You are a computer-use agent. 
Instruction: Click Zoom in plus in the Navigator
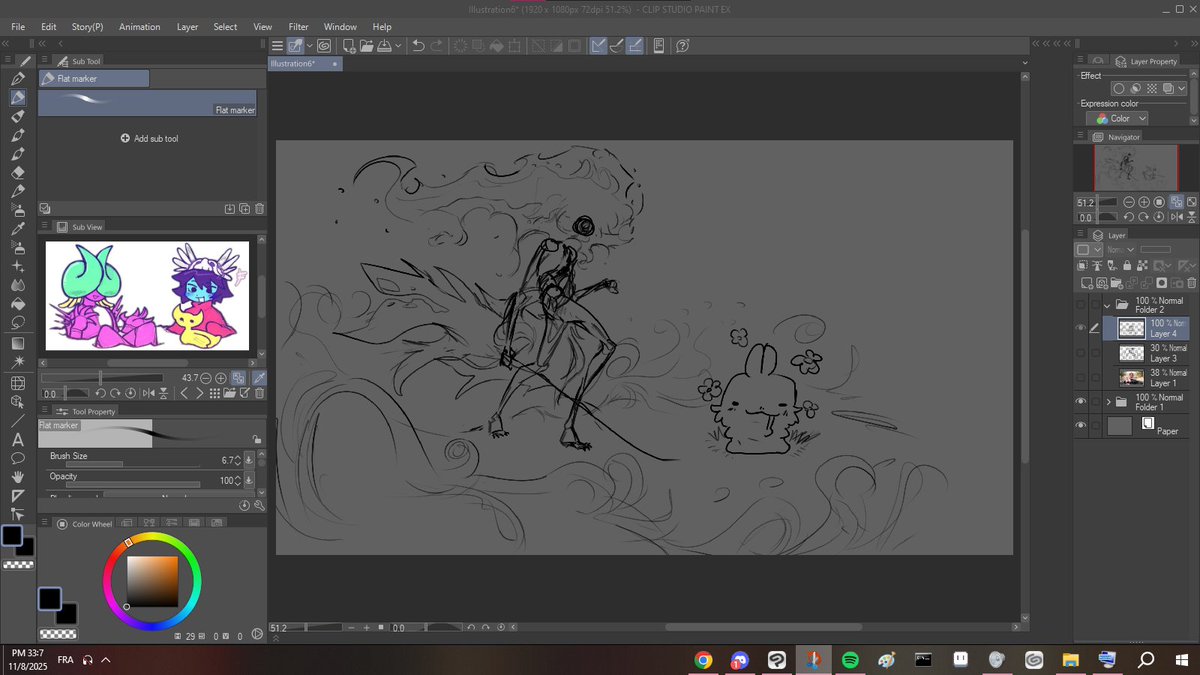1144,202
